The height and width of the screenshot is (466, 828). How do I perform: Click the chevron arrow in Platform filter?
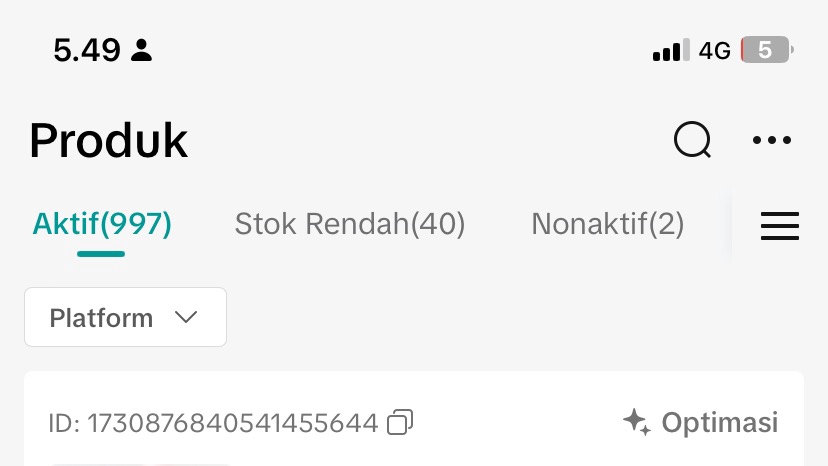186,317
